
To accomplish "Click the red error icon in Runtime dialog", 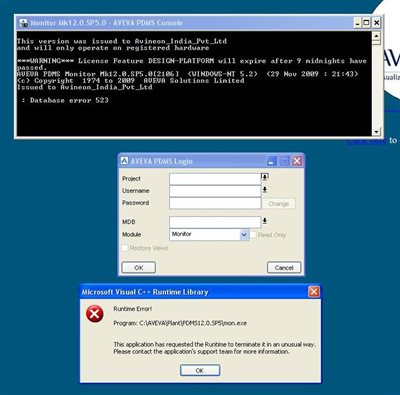I will [95, 314].
